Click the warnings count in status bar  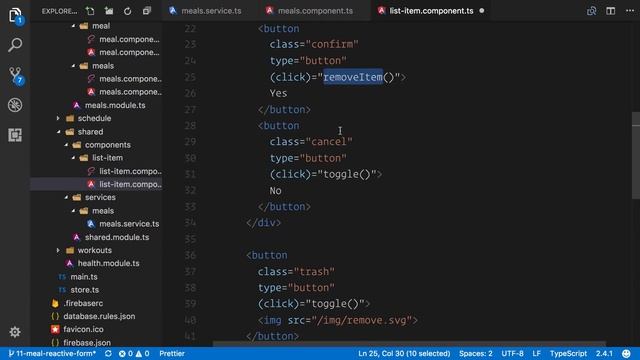[x=142, y=353]
